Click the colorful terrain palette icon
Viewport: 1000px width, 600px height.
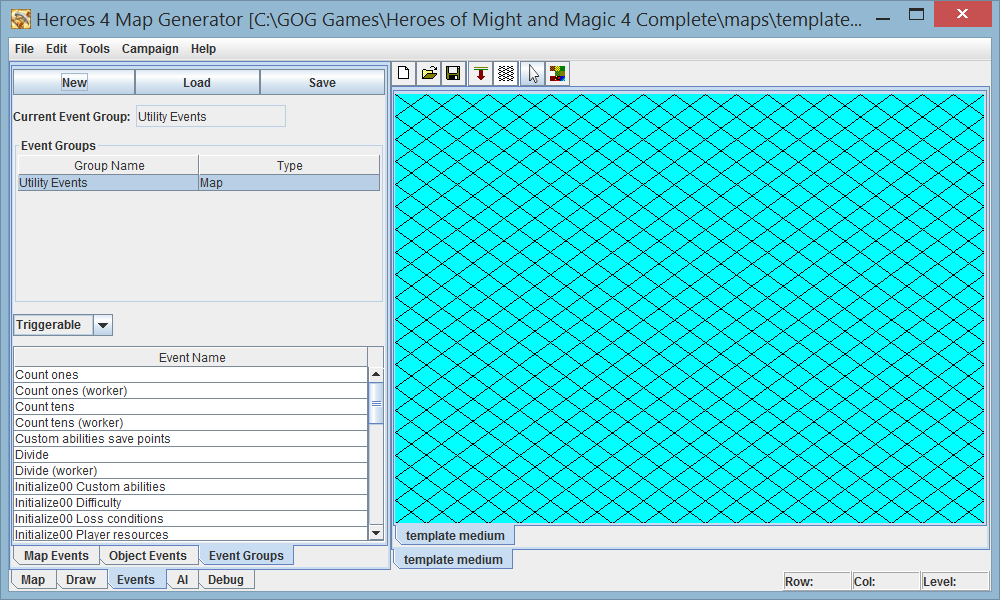click(x=558, y=73)
